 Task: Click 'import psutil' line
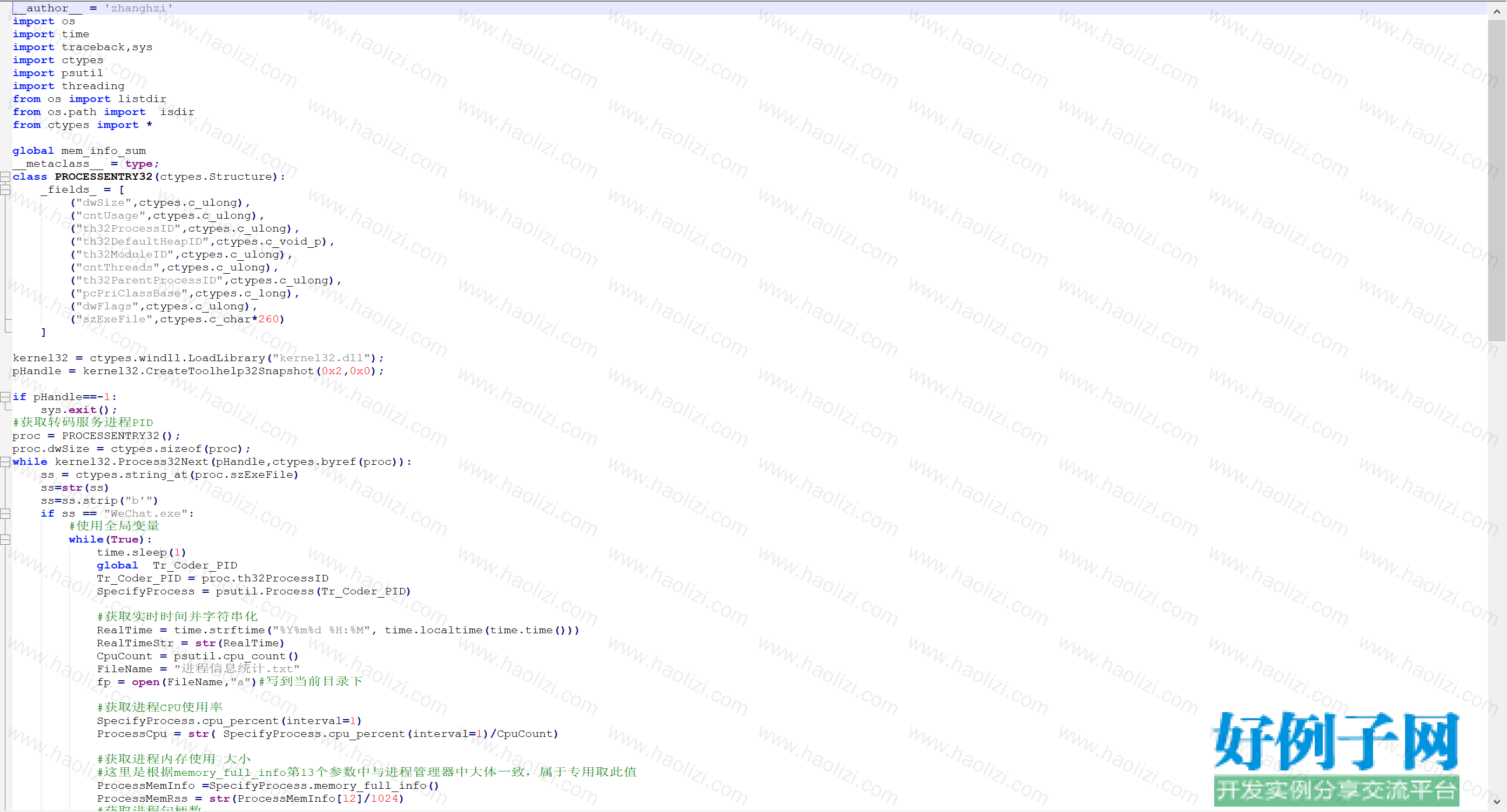(x=58, y=73)
